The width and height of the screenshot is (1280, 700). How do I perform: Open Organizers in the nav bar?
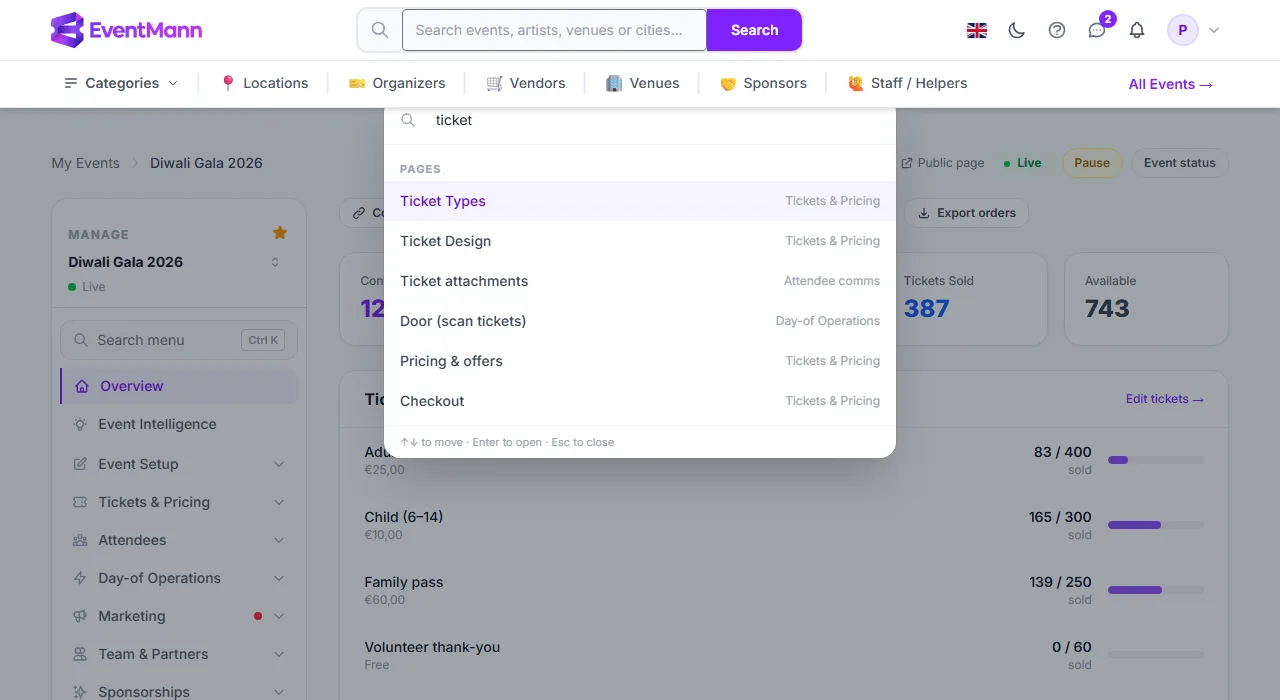397,83
